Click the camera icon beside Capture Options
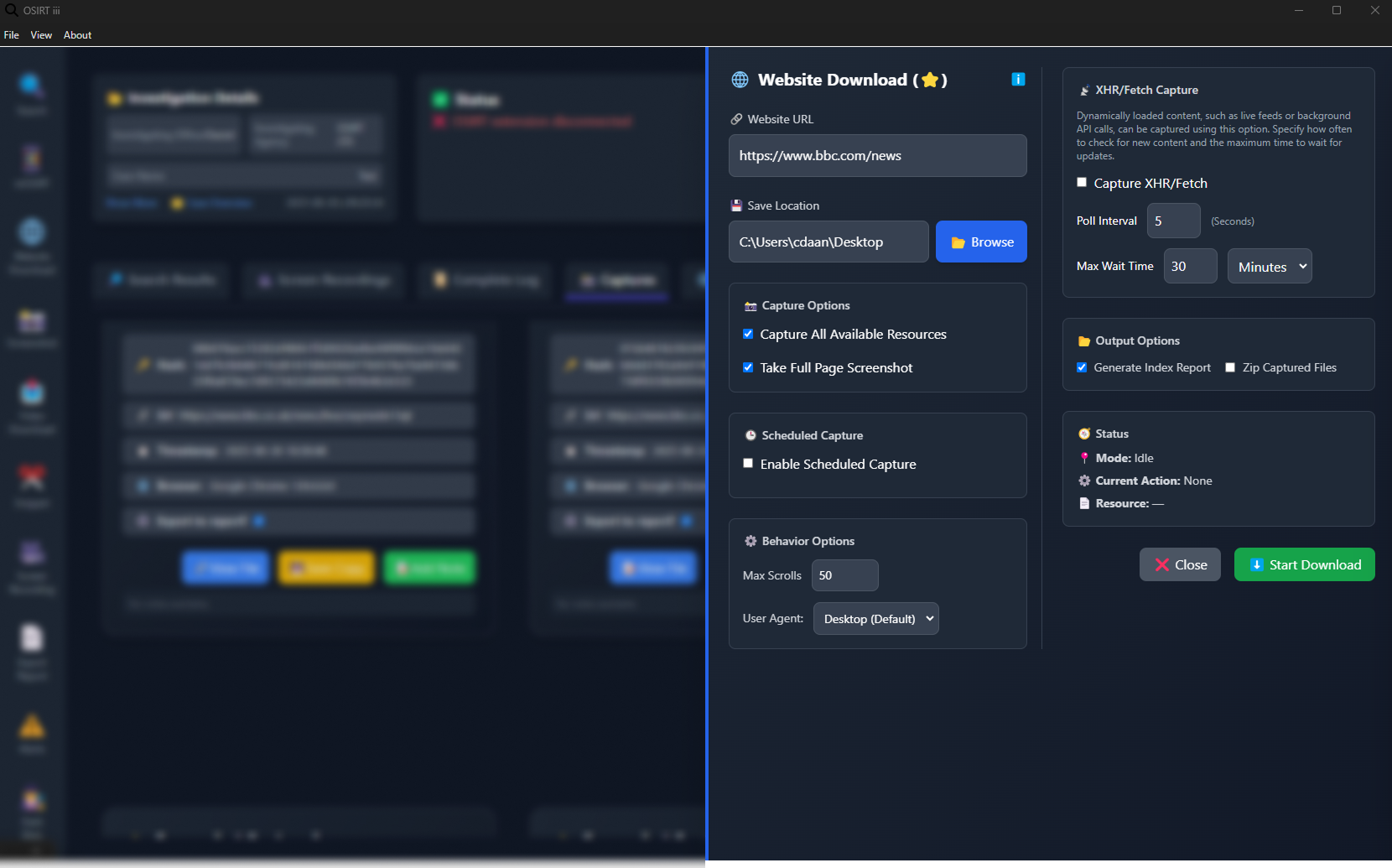The height and width of the screenshot is (868, 1392). pyautogui.click(x=751, y=306)
